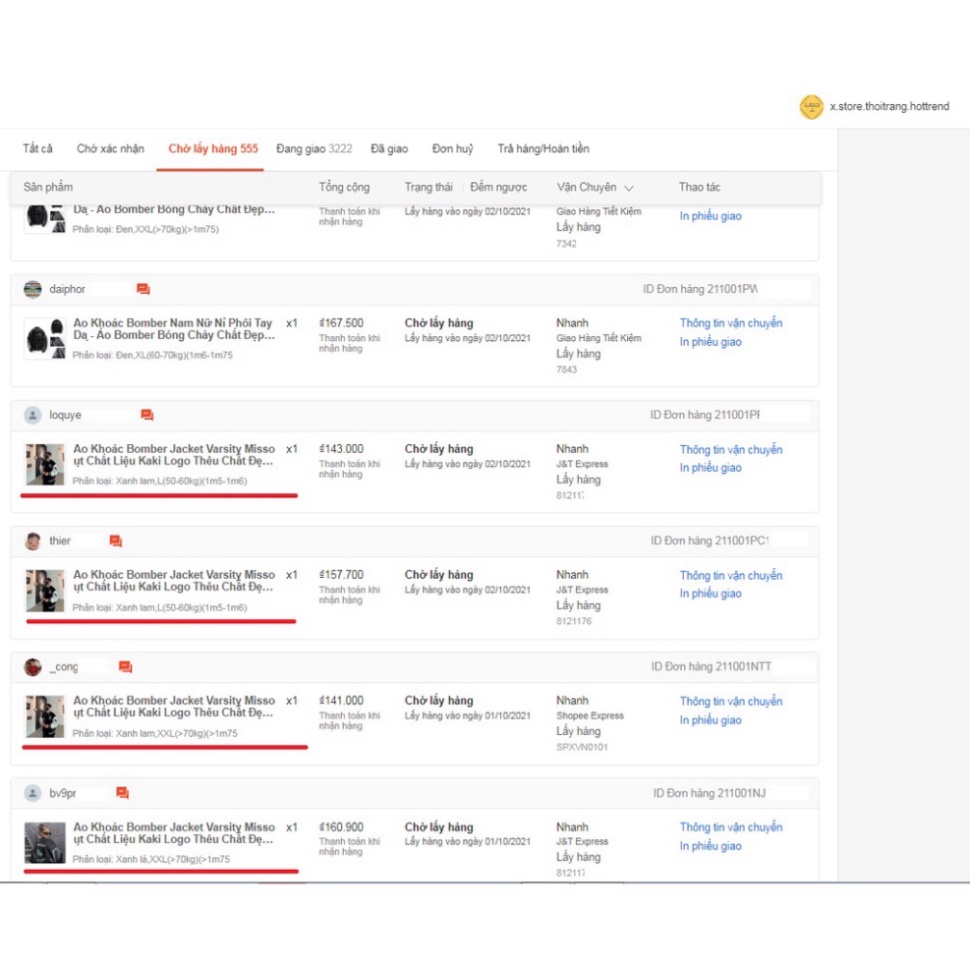This screenshot has height=970, width=970.
Task: Open the Đơn huỷ tab
Action: click(x=453, y=148)
